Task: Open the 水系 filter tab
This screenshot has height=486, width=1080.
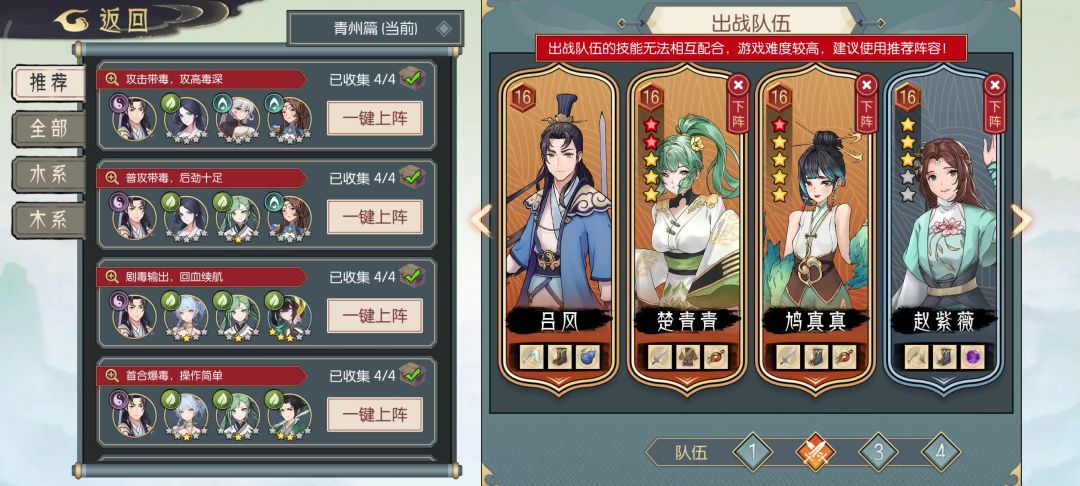Action: (x=48, y=174)
